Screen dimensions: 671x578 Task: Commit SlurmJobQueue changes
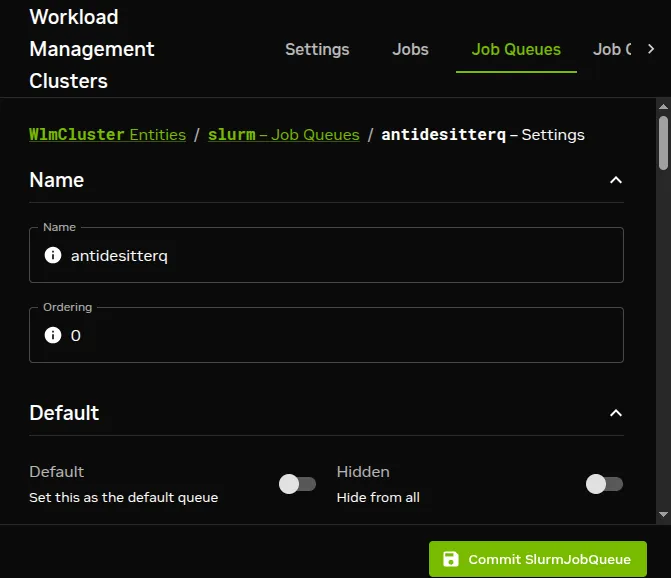point(538,559)
